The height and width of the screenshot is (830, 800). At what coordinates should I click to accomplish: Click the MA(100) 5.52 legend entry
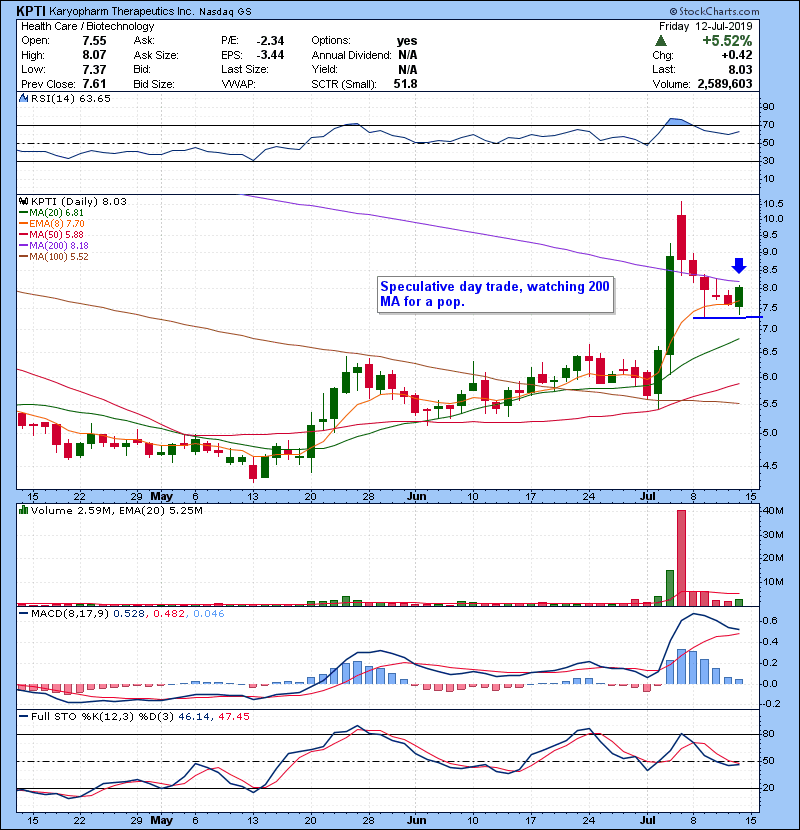tap(54, 257)
